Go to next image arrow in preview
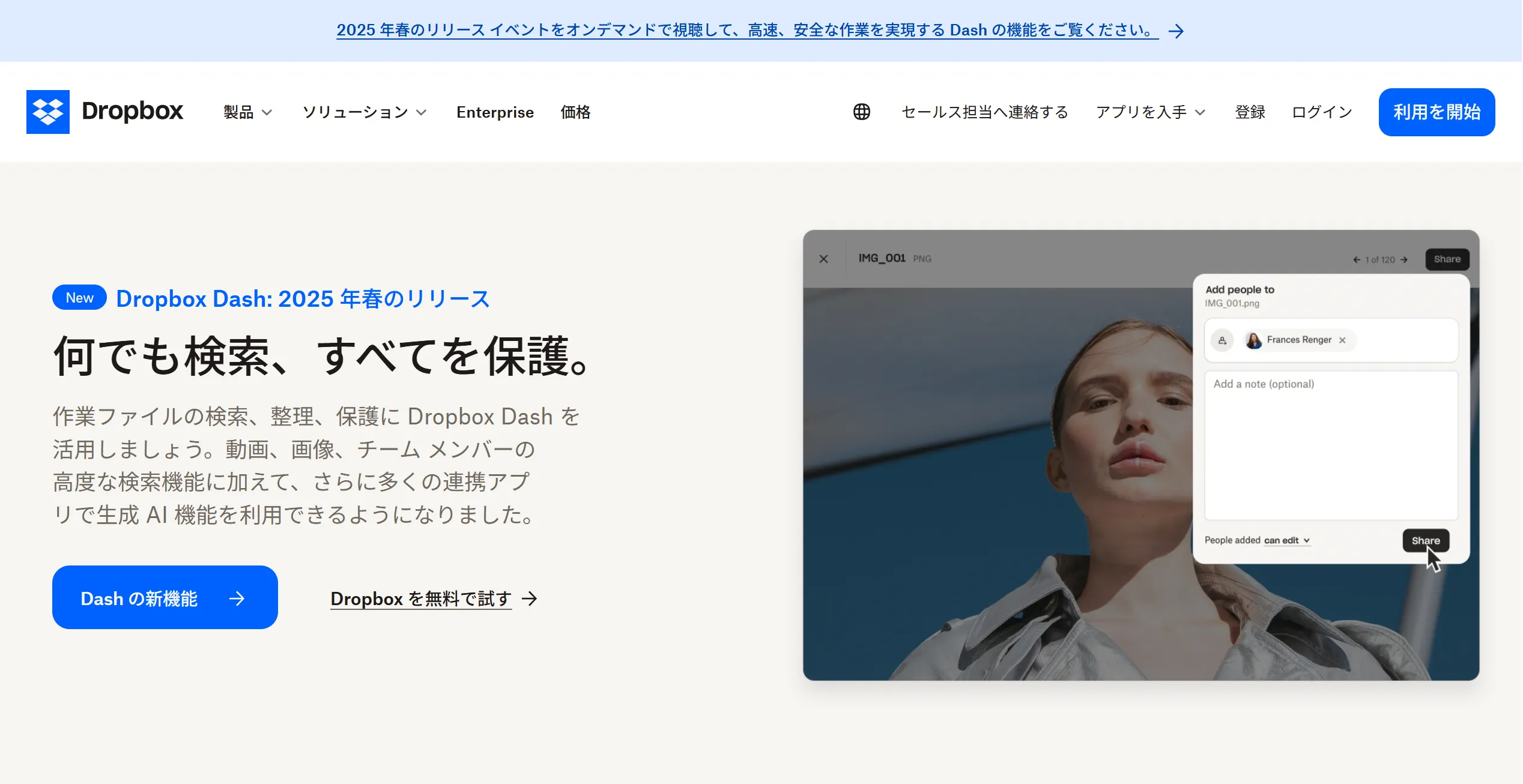This screenshot has height=784, width=1523. tap(1404, 260)
